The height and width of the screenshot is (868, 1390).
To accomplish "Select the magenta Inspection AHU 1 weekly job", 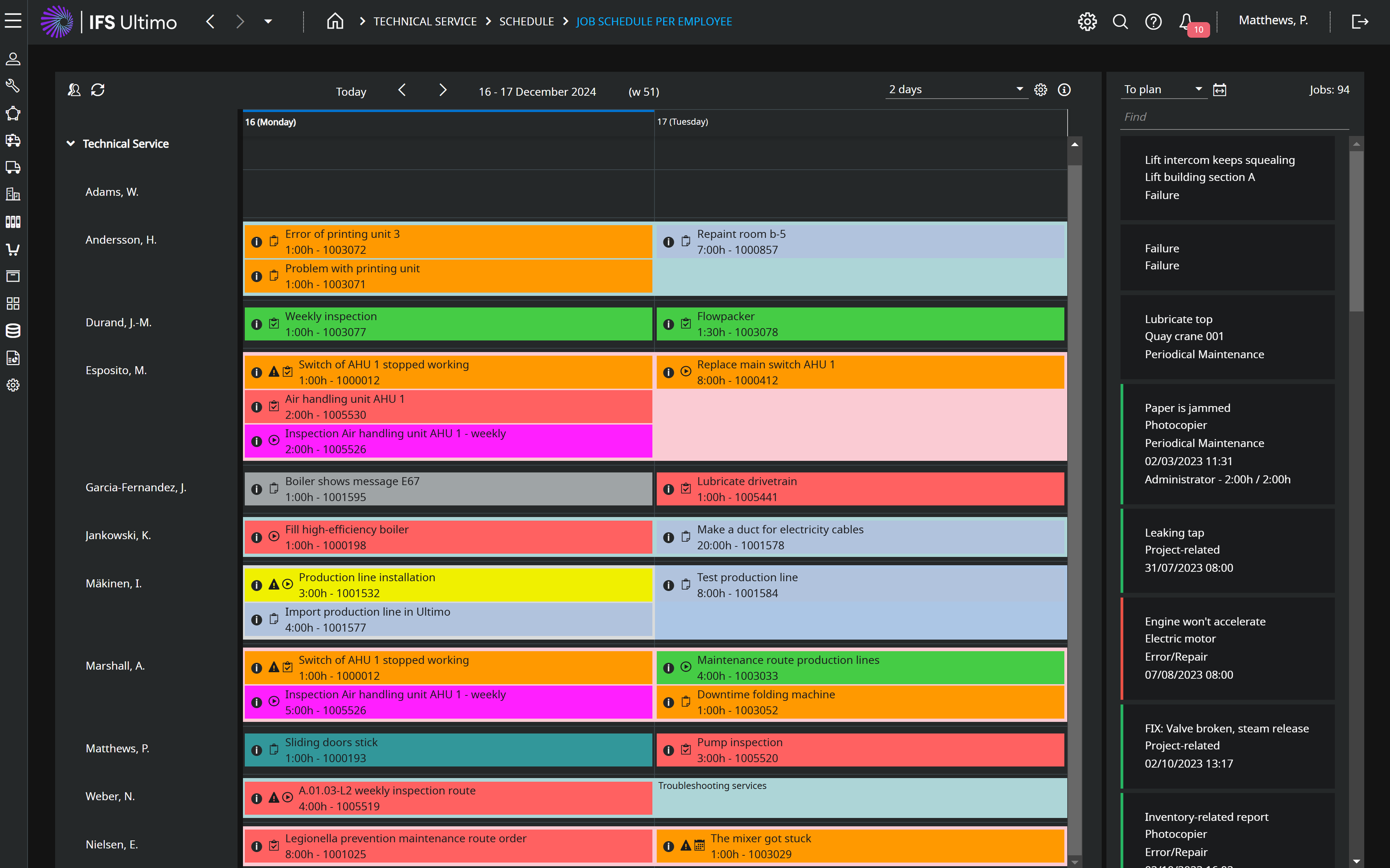I will coord(448,441).
